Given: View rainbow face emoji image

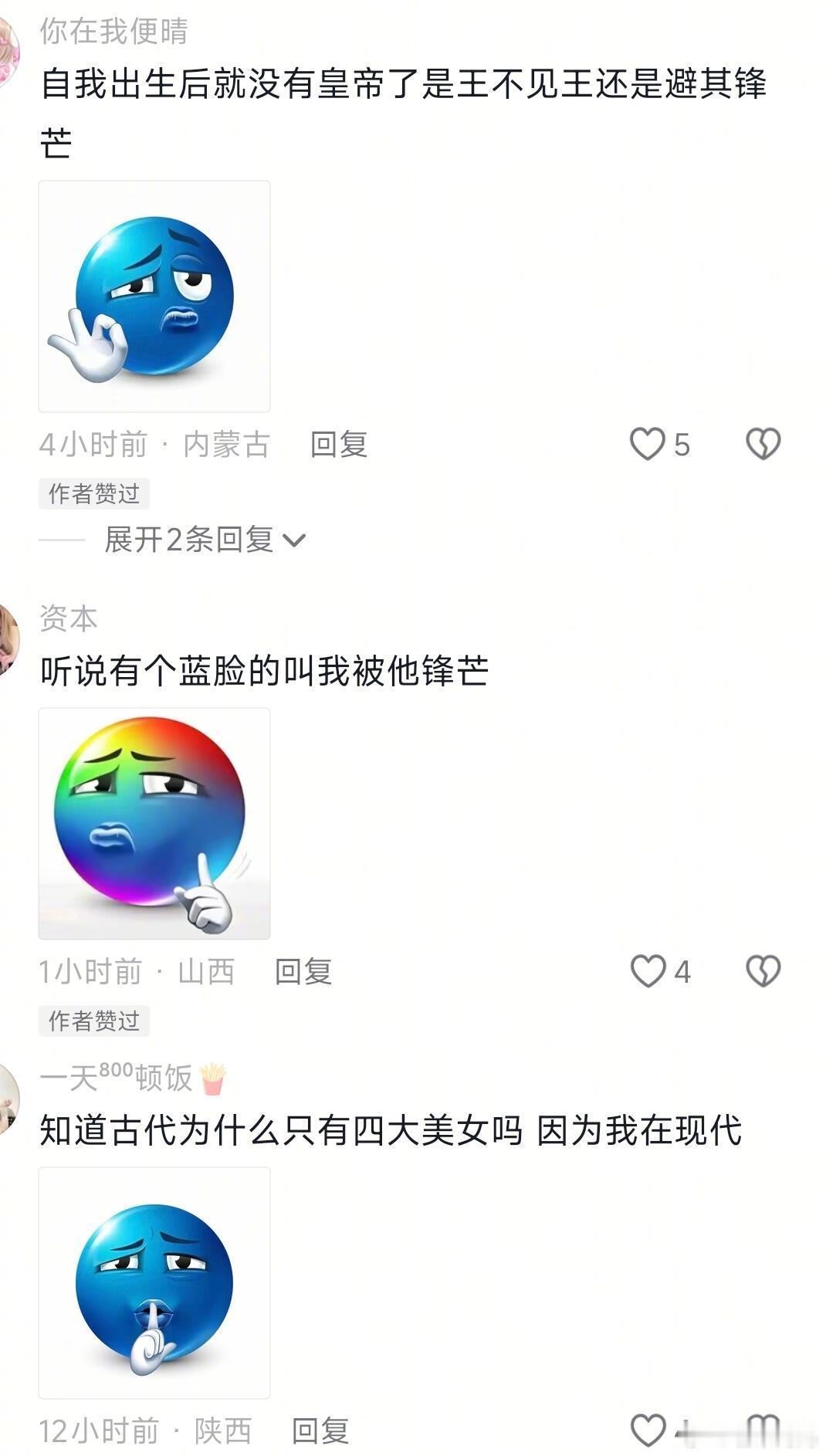Looking at the screenshot, I should pyautogui.click(x=154, y=823).
